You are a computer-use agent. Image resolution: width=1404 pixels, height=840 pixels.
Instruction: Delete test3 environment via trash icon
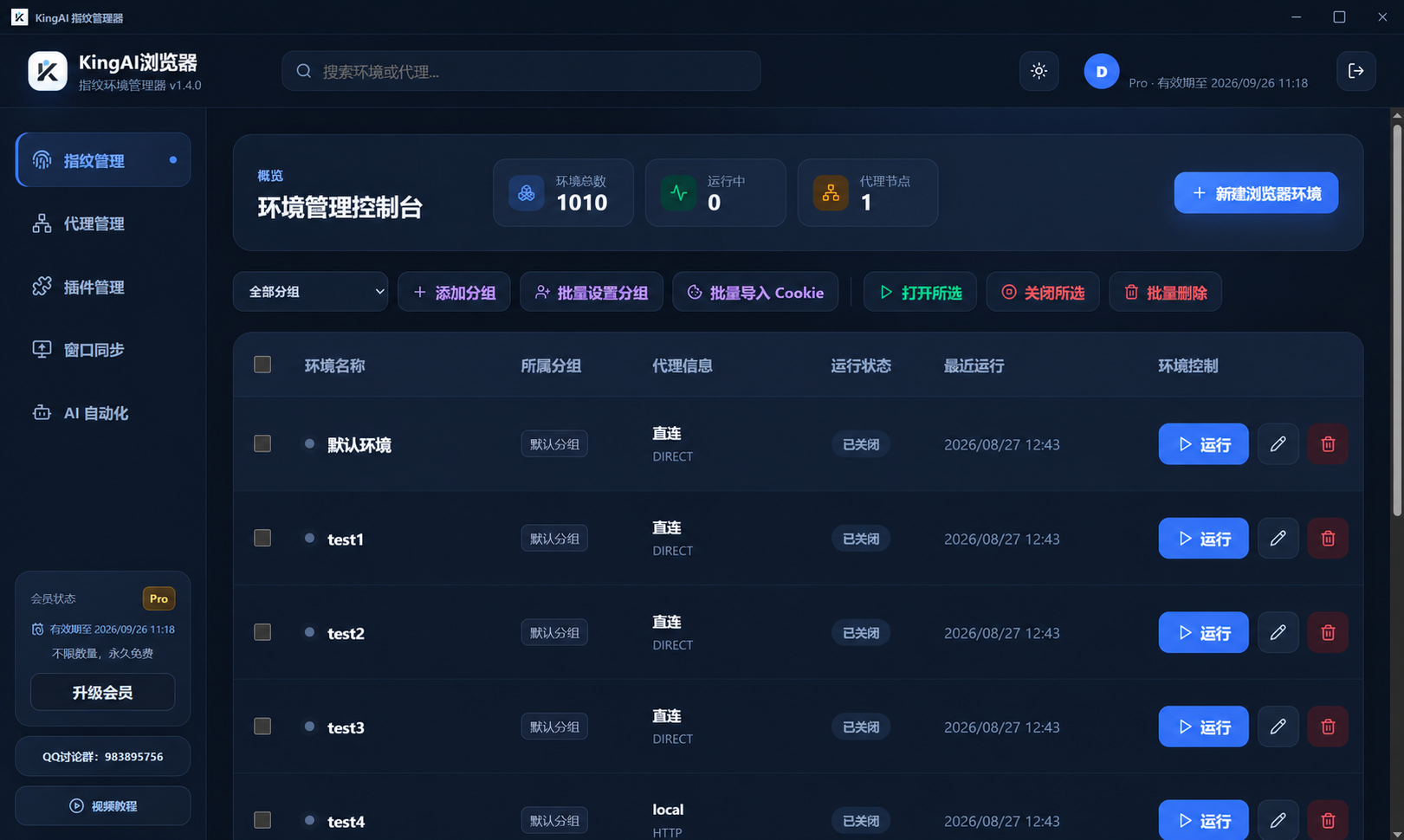pyautogui.click(x=1328, y=727)
